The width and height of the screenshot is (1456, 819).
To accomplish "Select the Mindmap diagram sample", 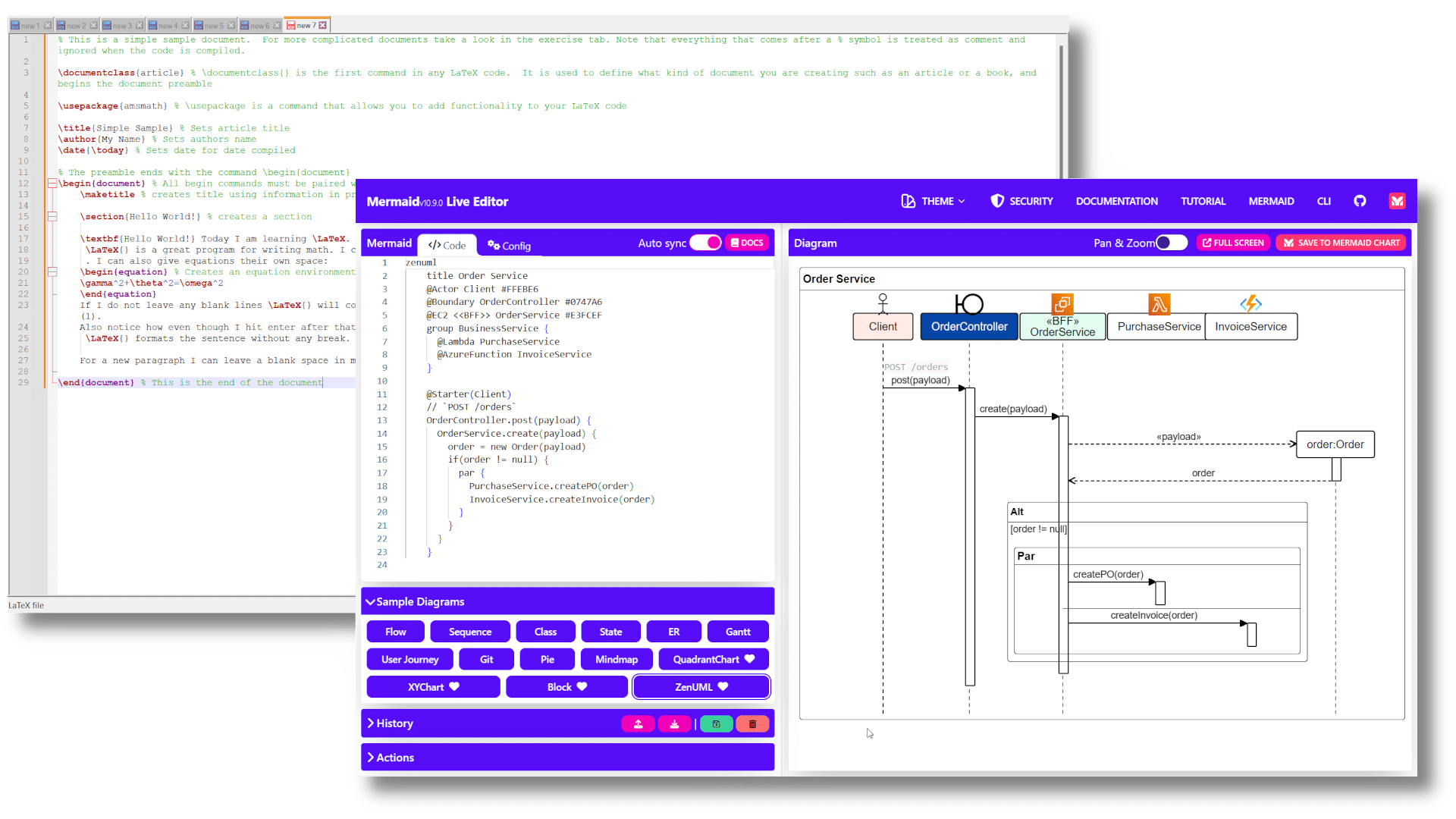I will pos(616,659).
